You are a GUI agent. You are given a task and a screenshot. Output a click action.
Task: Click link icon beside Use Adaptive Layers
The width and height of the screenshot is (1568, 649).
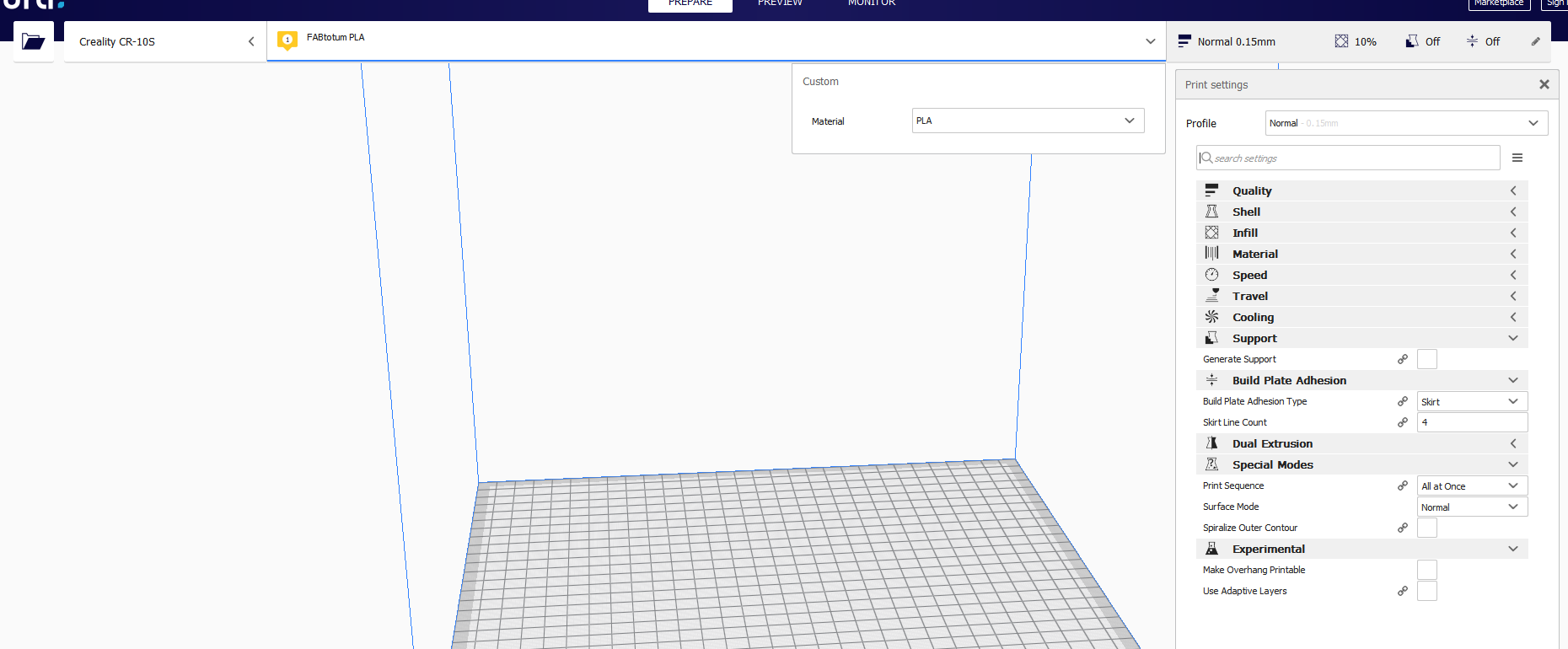(1403, 591)
